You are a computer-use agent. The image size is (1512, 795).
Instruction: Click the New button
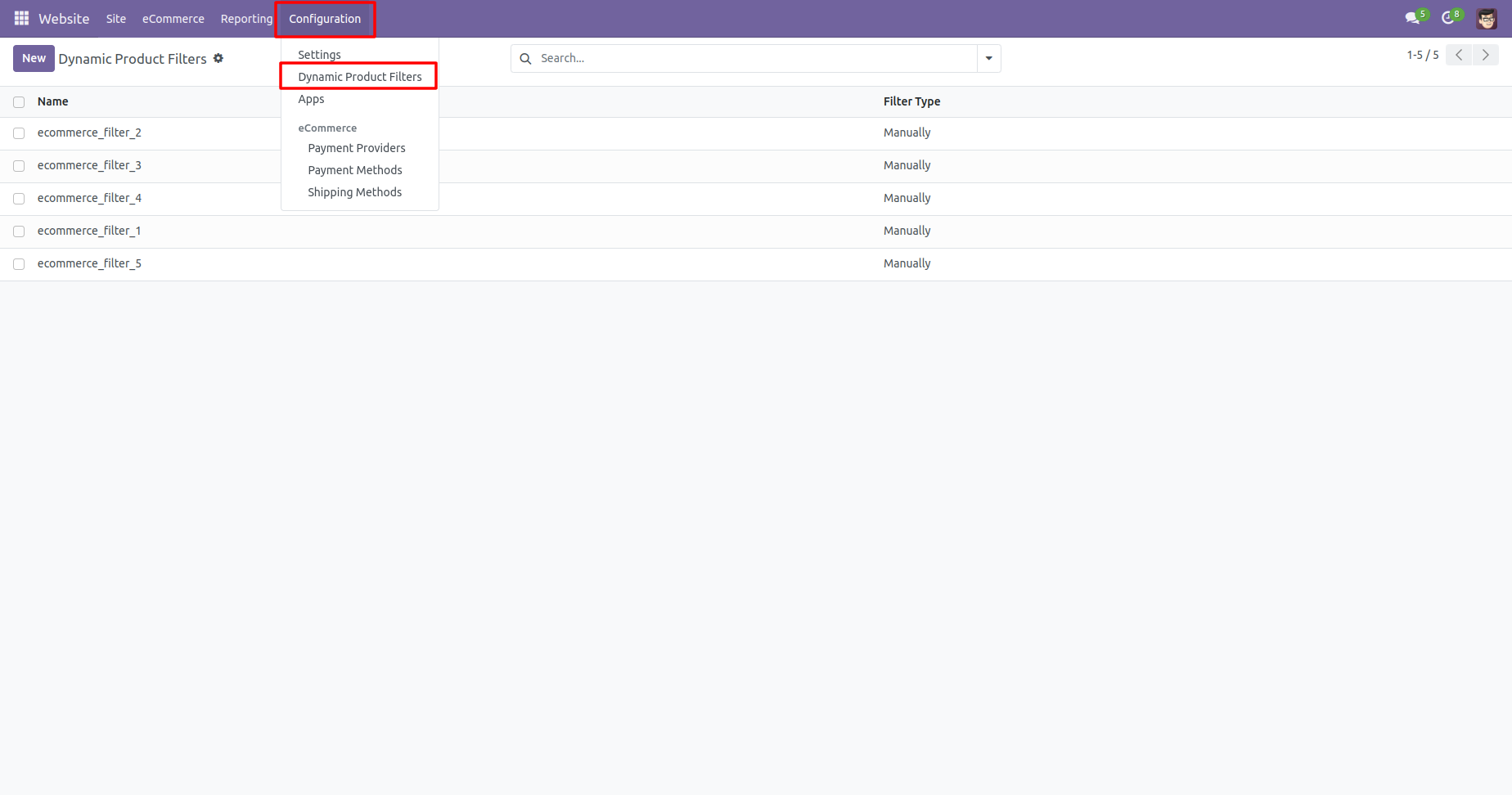click(x=34, y=58)
